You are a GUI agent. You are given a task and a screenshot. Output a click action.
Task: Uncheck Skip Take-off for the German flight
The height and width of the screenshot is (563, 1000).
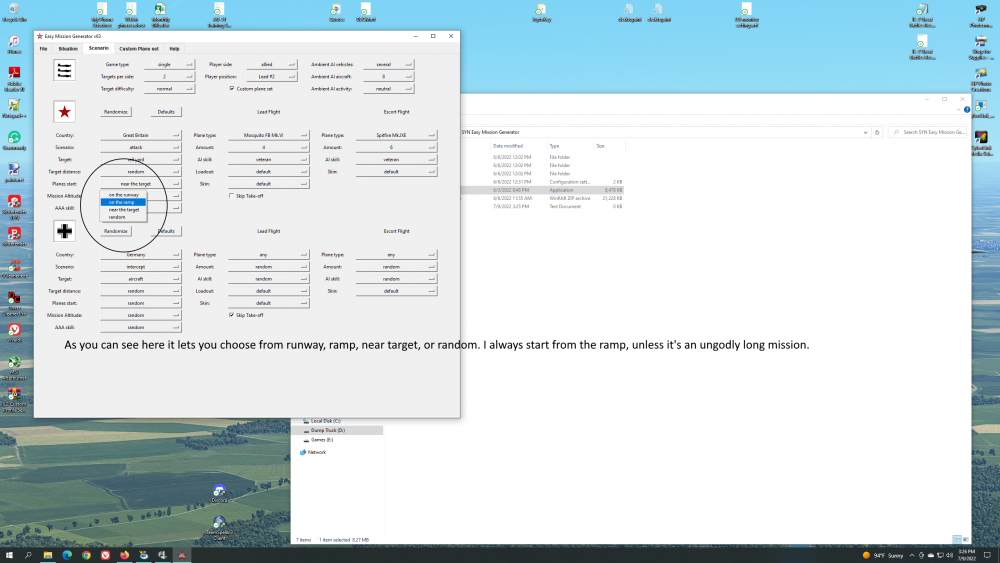click(232, 315)
